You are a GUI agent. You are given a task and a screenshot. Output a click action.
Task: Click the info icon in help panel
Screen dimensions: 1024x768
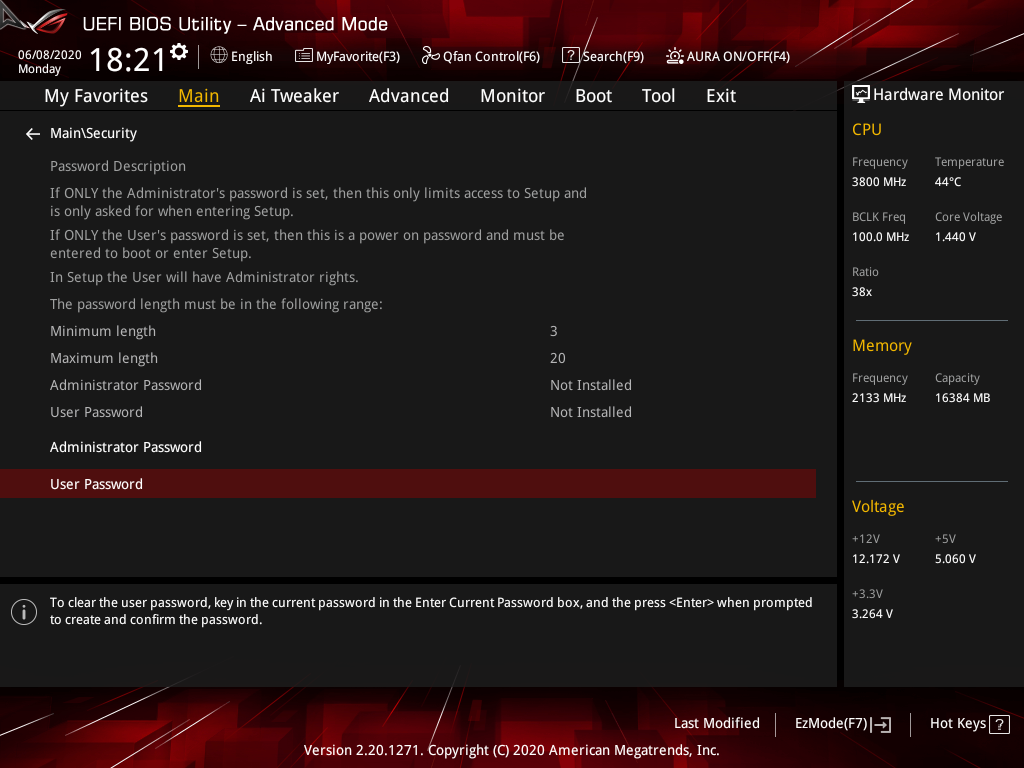(x=24, y=612)
